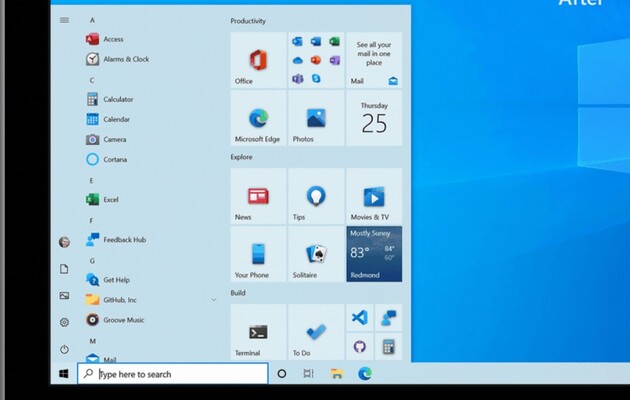
Task: Click the letter M index header
Action: coord(93,341)
